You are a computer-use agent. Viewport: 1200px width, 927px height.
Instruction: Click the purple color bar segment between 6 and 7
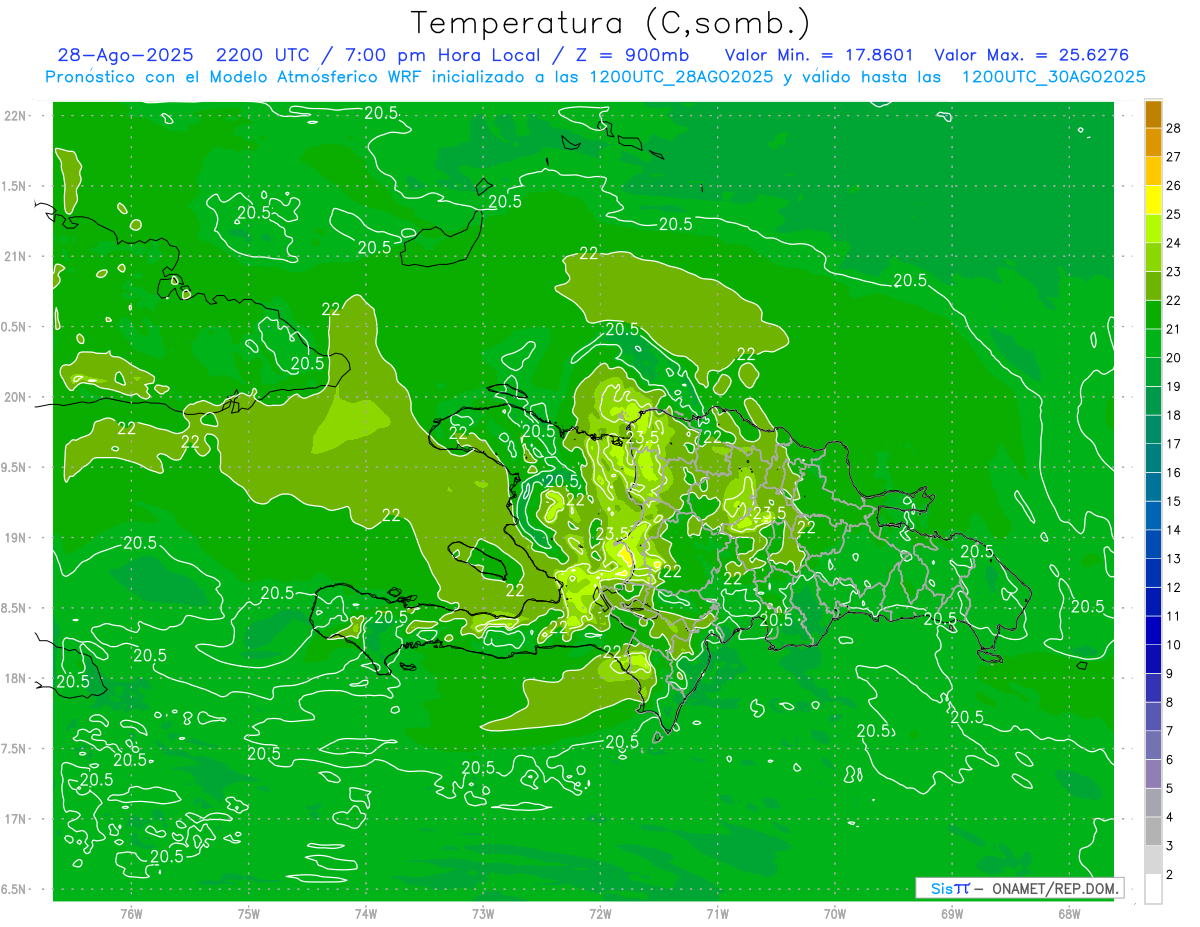click(x=1153, y=745)
